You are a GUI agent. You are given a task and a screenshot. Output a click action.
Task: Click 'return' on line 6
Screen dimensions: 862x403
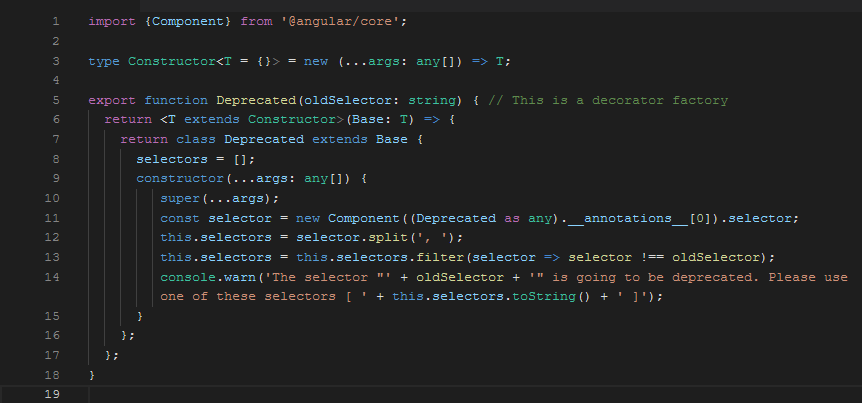click(x=128, y=120)
